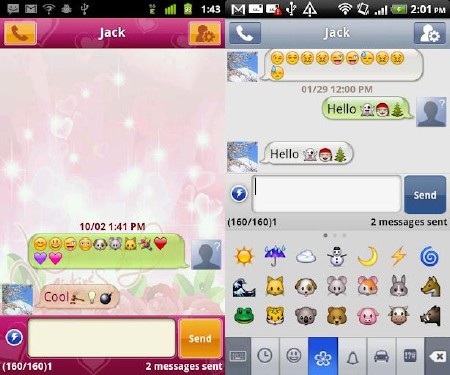This screenshot has width=450, height=375.
Task: Tap the orange Send button
Action: (200, 338)
